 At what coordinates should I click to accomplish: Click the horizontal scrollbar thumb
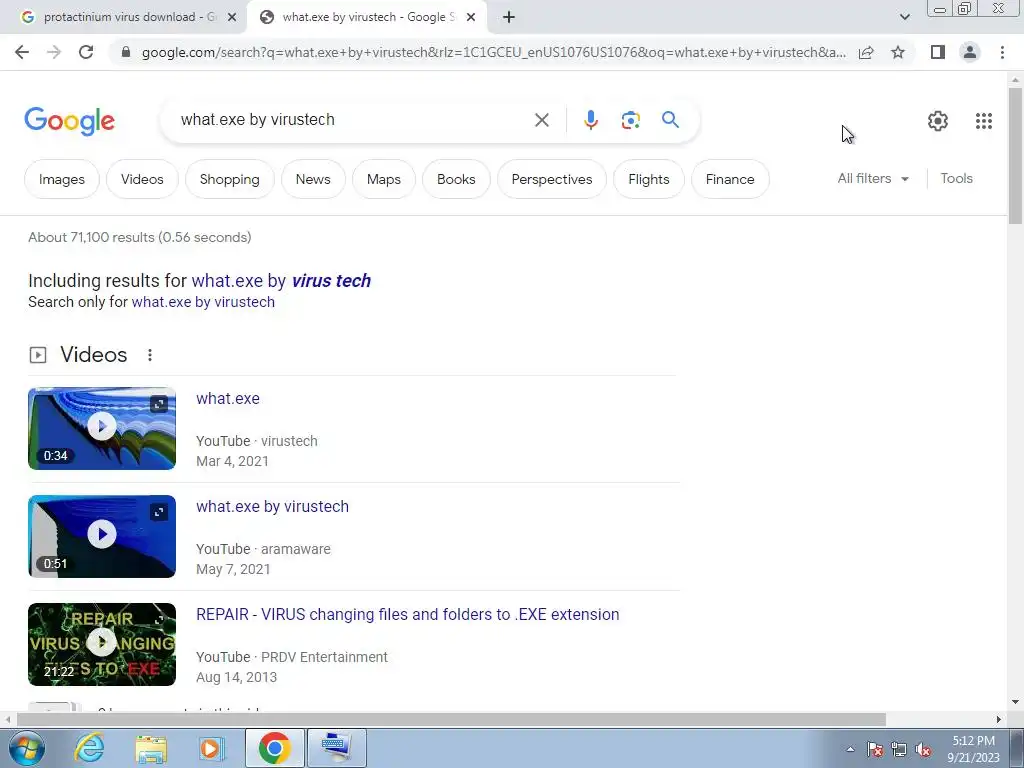click(451, 720)
